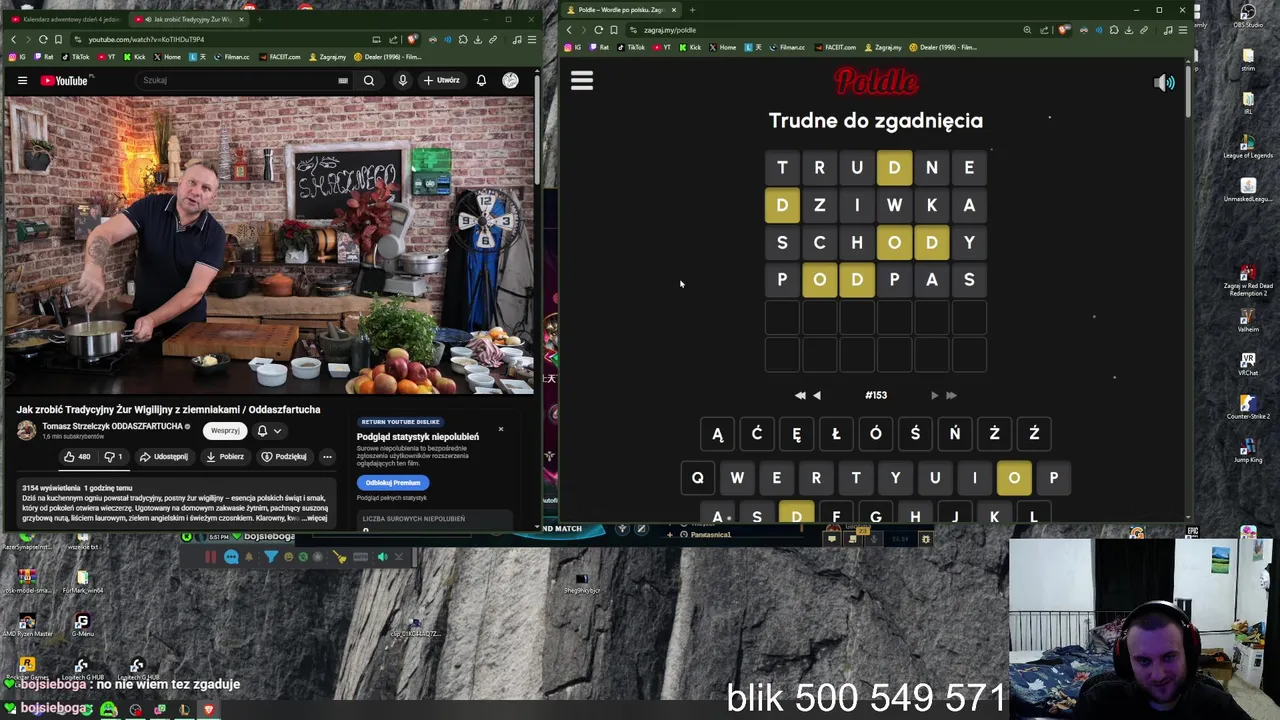Click the Pobierz download button

pyautogui.click(x=225, y=457)
